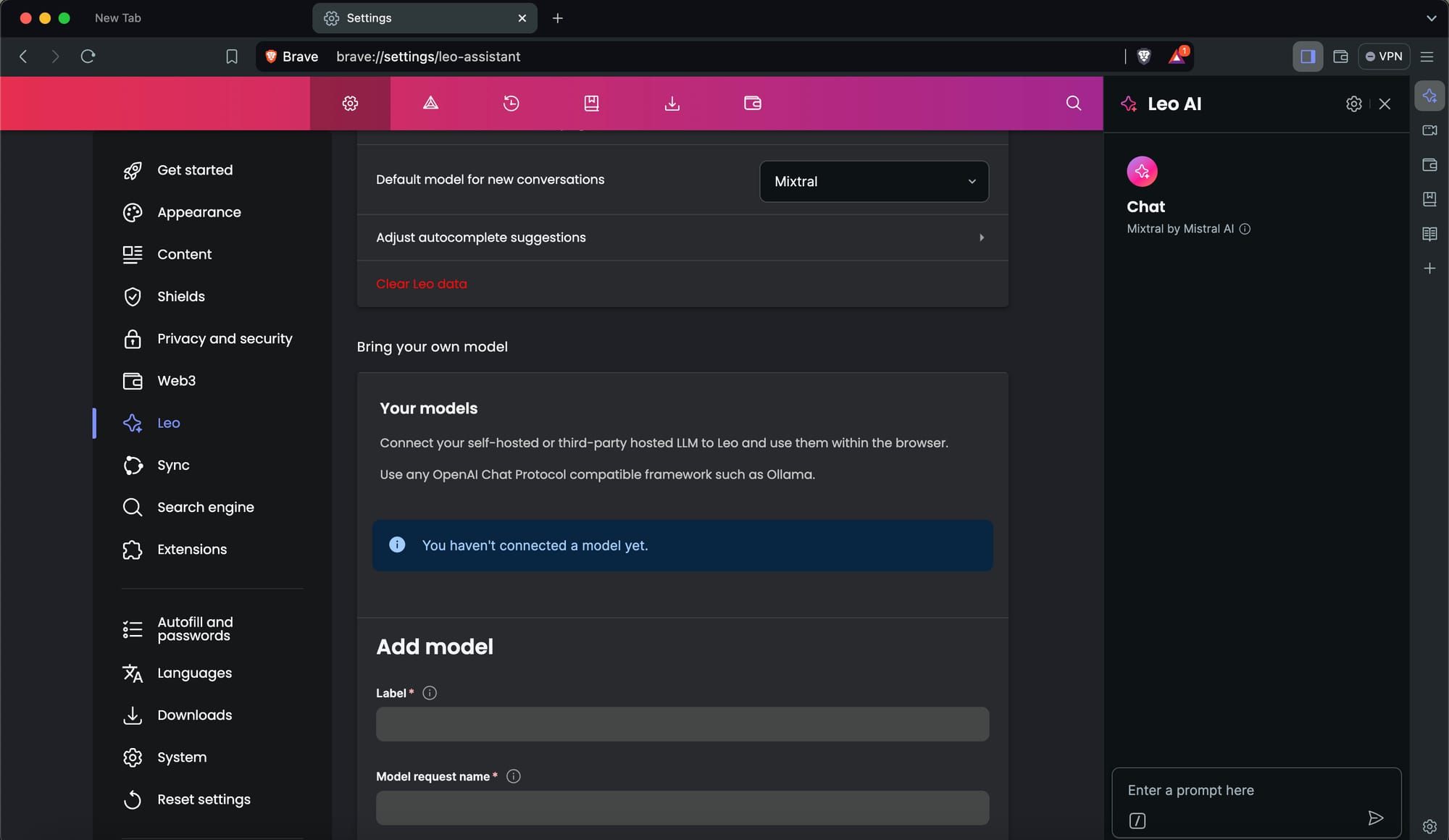Click info icon next to Model request name

tap(513, 776)
